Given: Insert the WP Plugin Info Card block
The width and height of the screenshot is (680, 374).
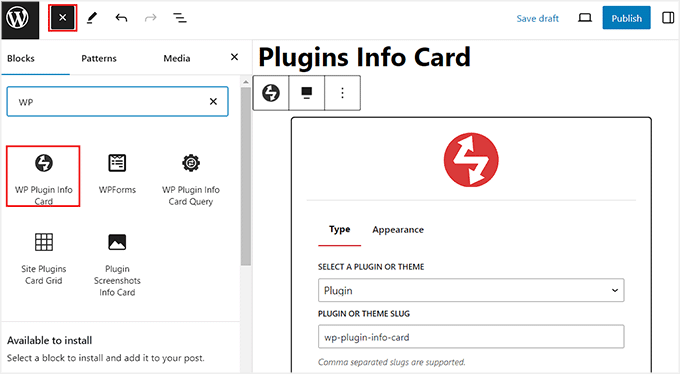Looking at the screenshot, I should [x=43, y=176].
